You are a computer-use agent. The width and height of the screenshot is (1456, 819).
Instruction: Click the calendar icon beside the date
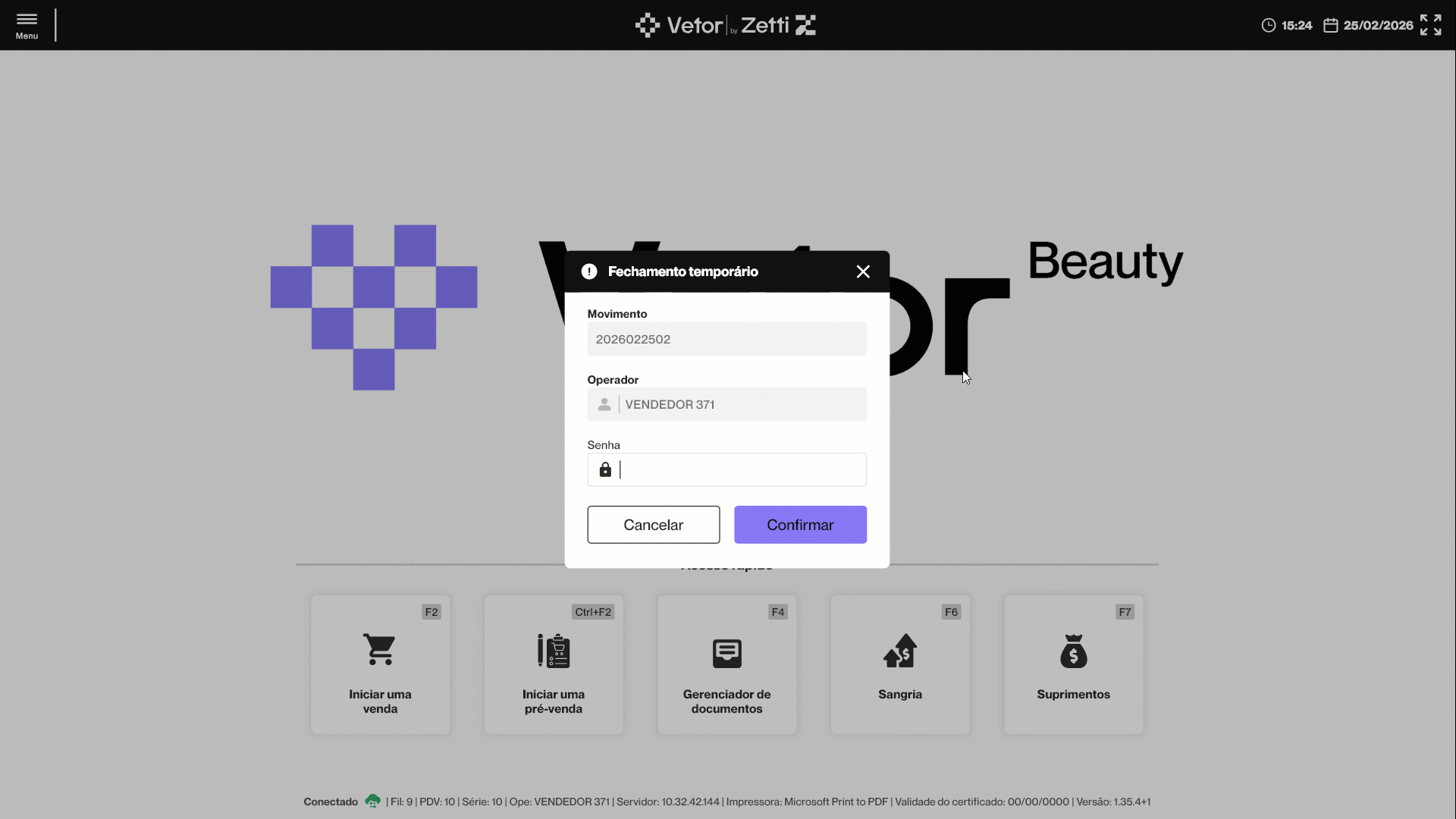[1330, 25]
